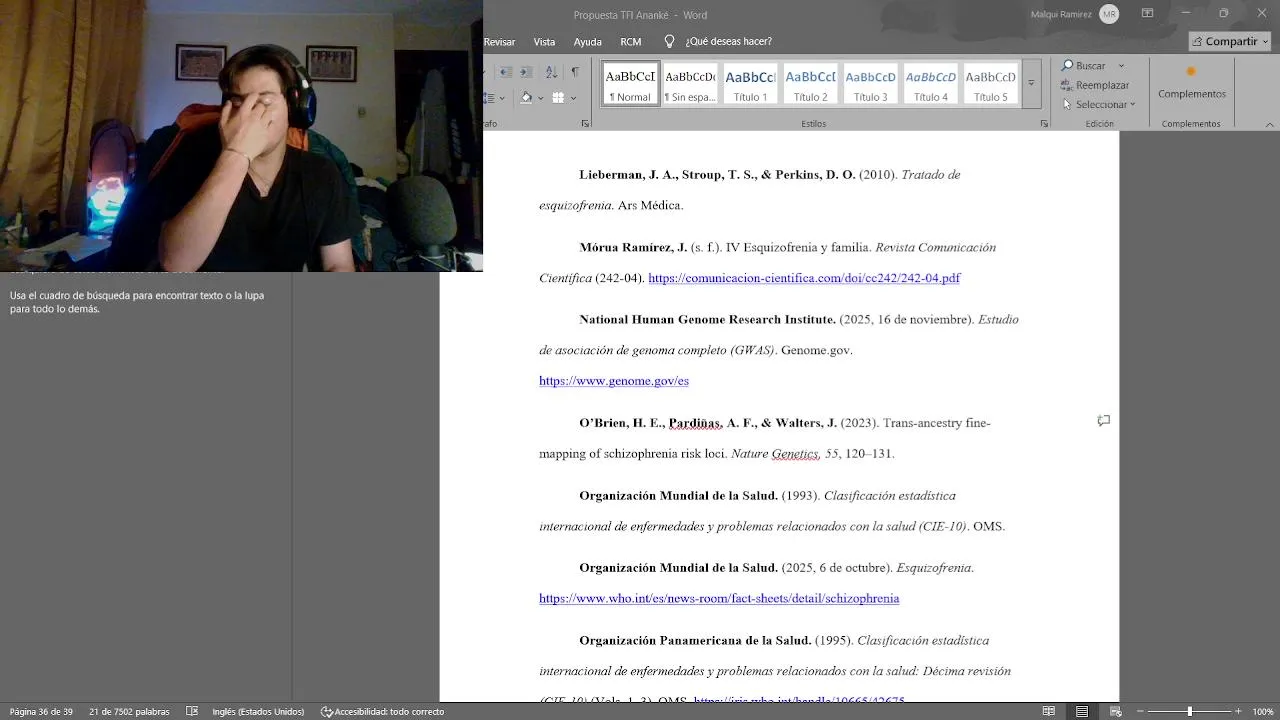Click the lightbulb tell-me icon
The height and width of the screenshot is (720, 1280).
(670, 41)
